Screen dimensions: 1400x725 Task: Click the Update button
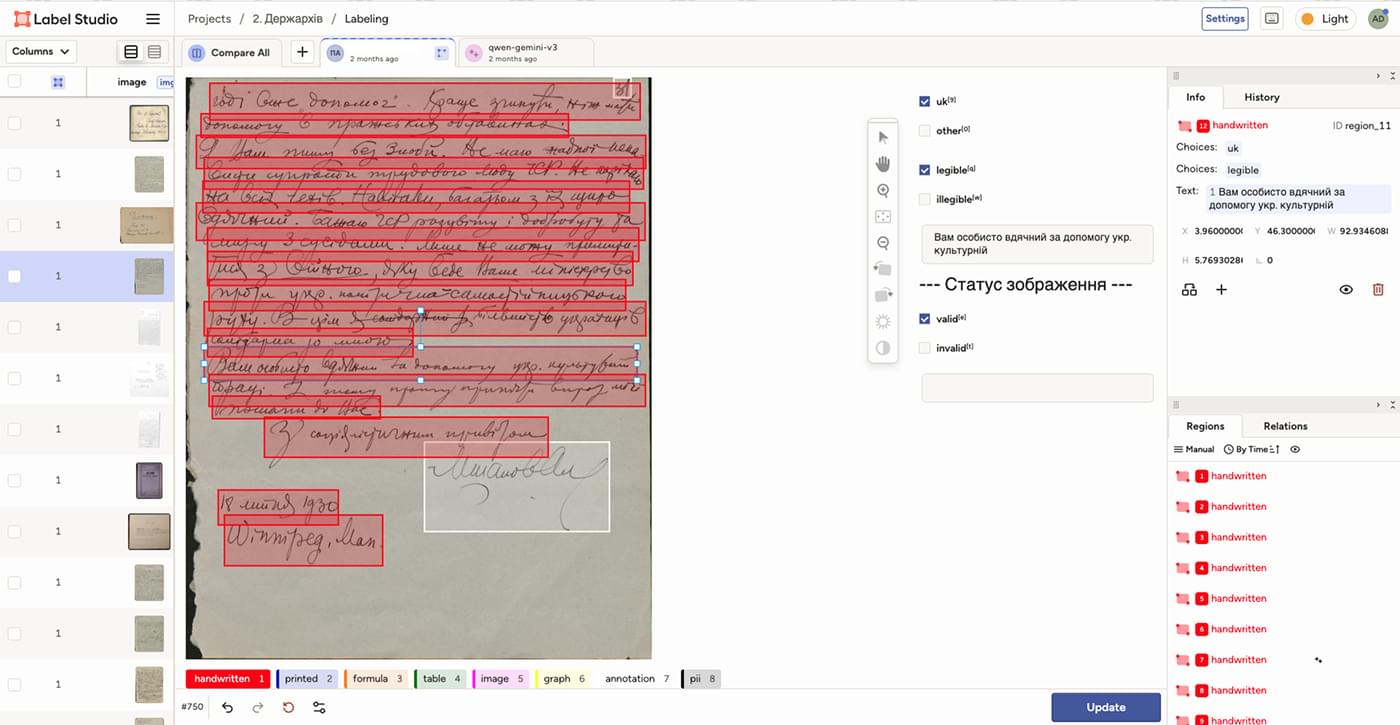[1106, 707]
